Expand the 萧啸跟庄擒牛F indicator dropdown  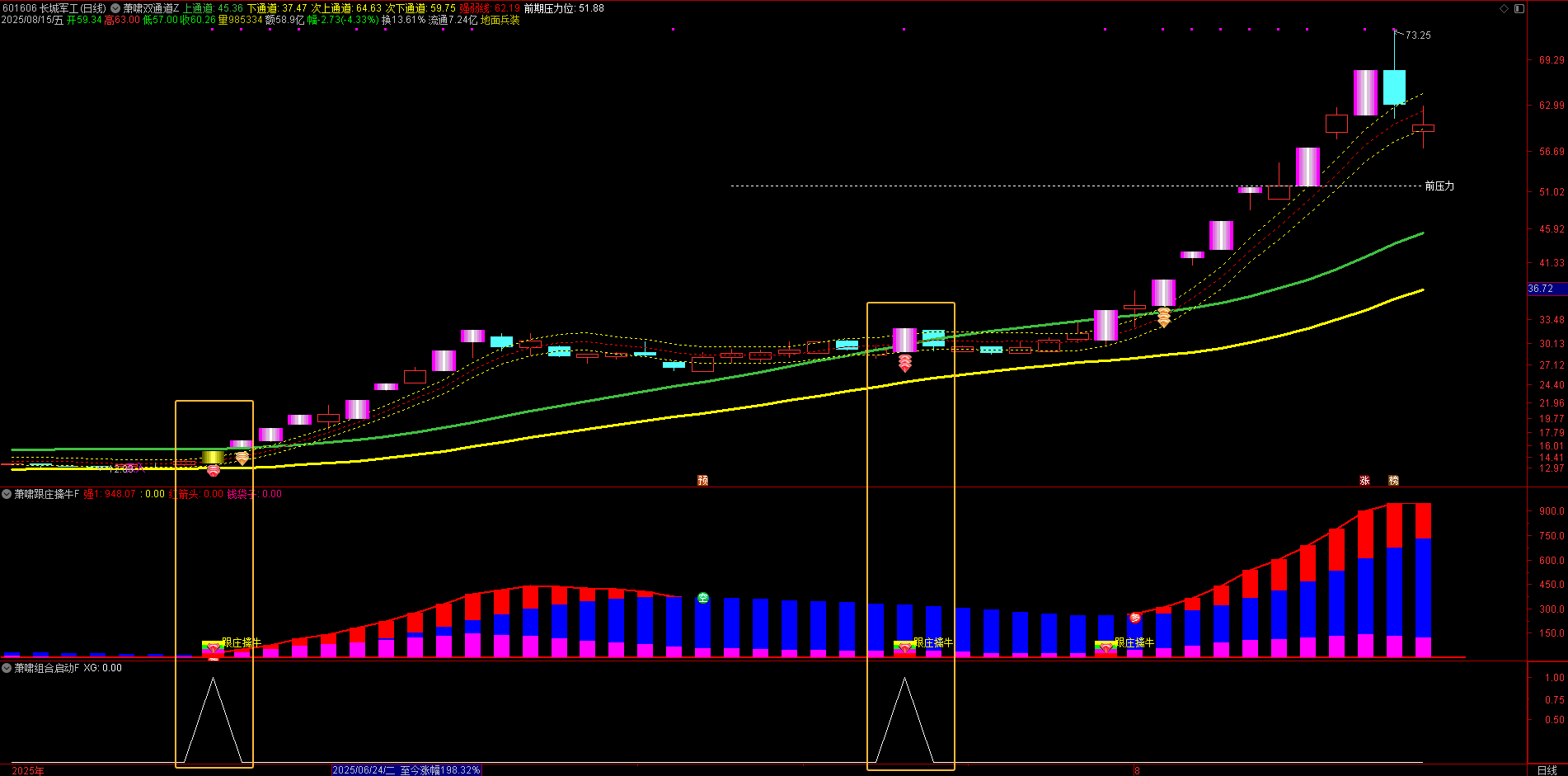(7, 494)
